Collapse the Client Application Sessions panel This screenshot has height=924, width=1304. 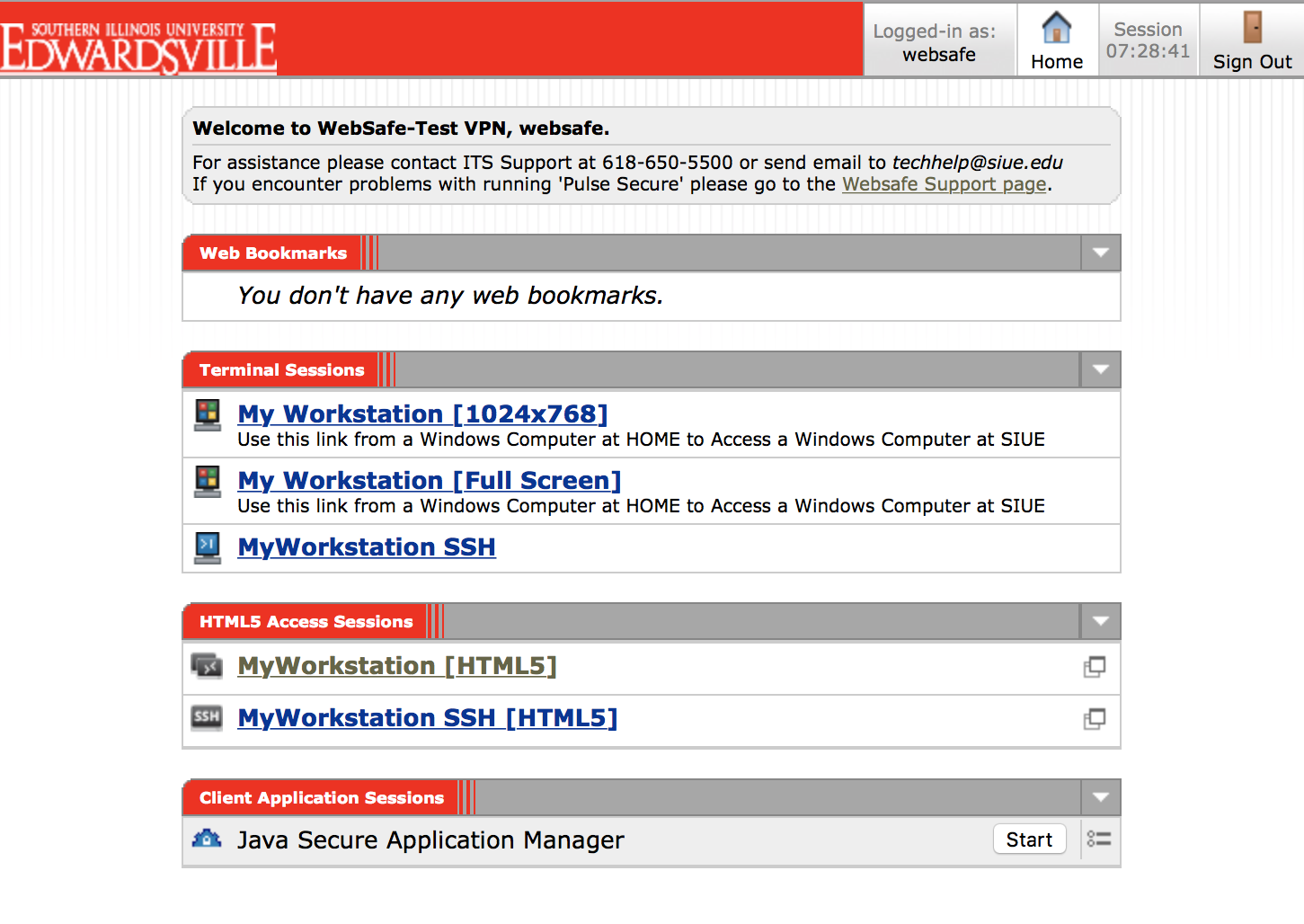[1100, 798]
